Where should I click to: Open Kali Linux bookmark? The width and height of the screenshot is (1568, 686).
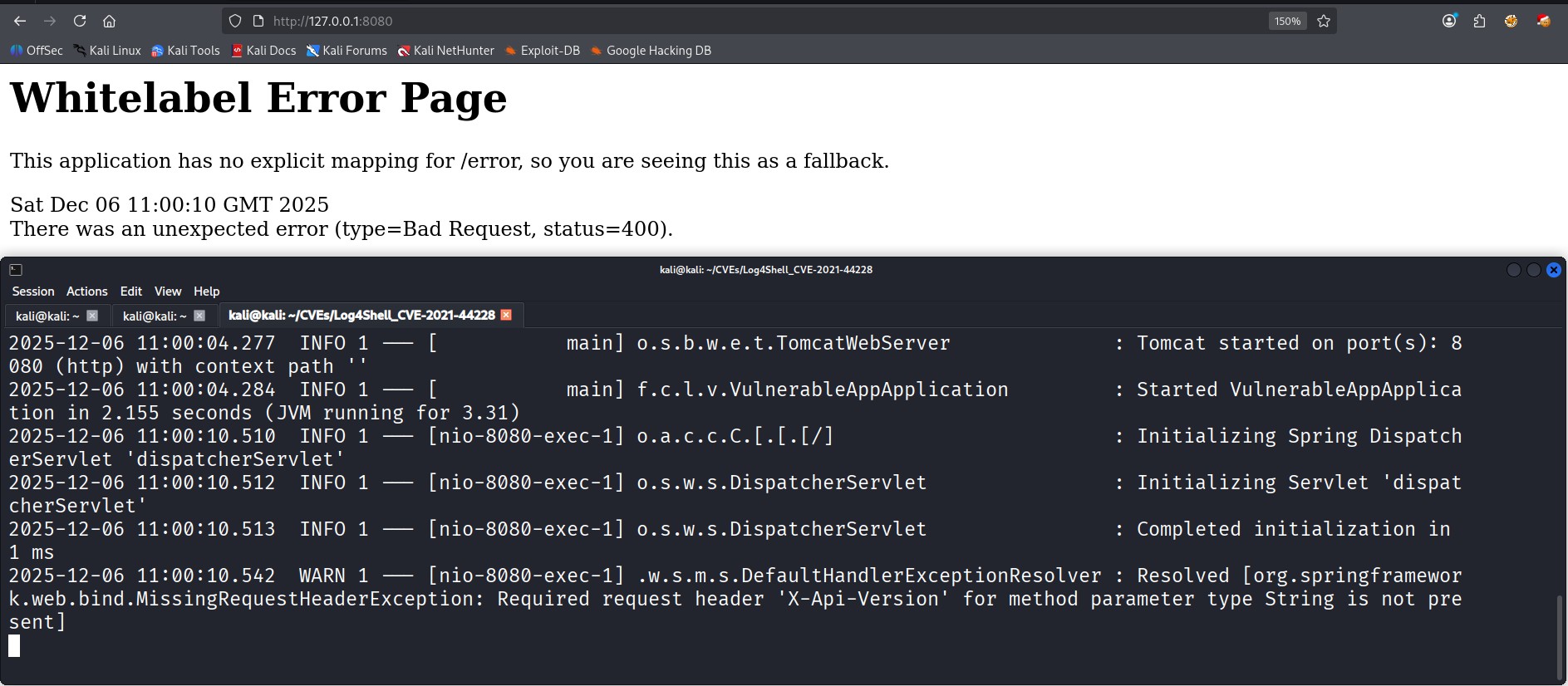coord(107,51)
